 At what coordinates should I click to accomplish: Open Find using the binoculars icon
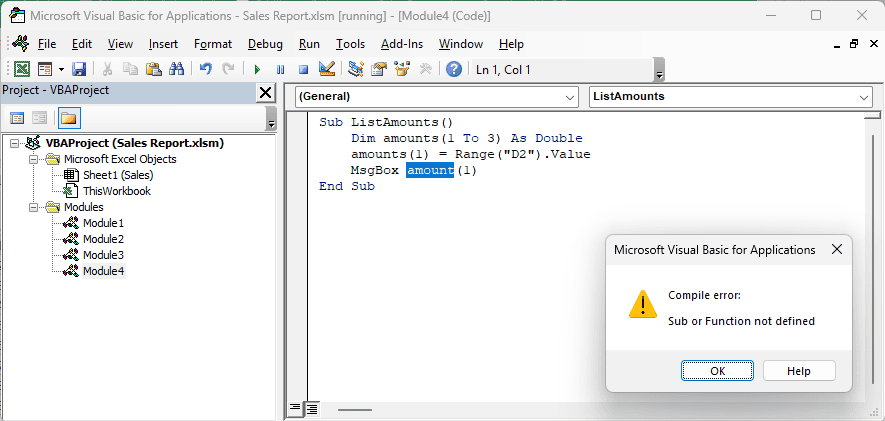tap(177, 69)
